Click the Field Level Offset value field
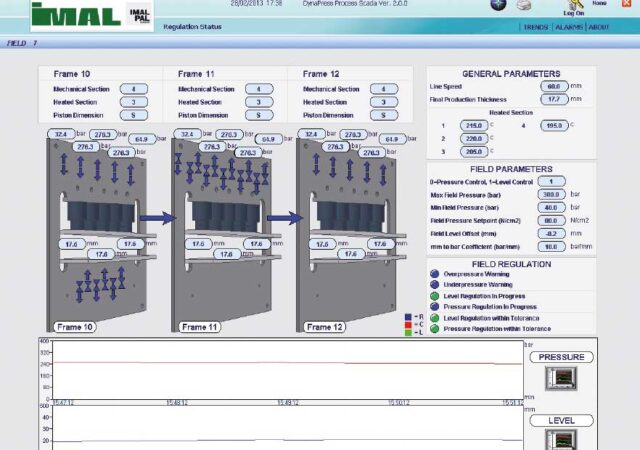Image resolution: width=640 pixels, height=450 pixels. [550, 233]
